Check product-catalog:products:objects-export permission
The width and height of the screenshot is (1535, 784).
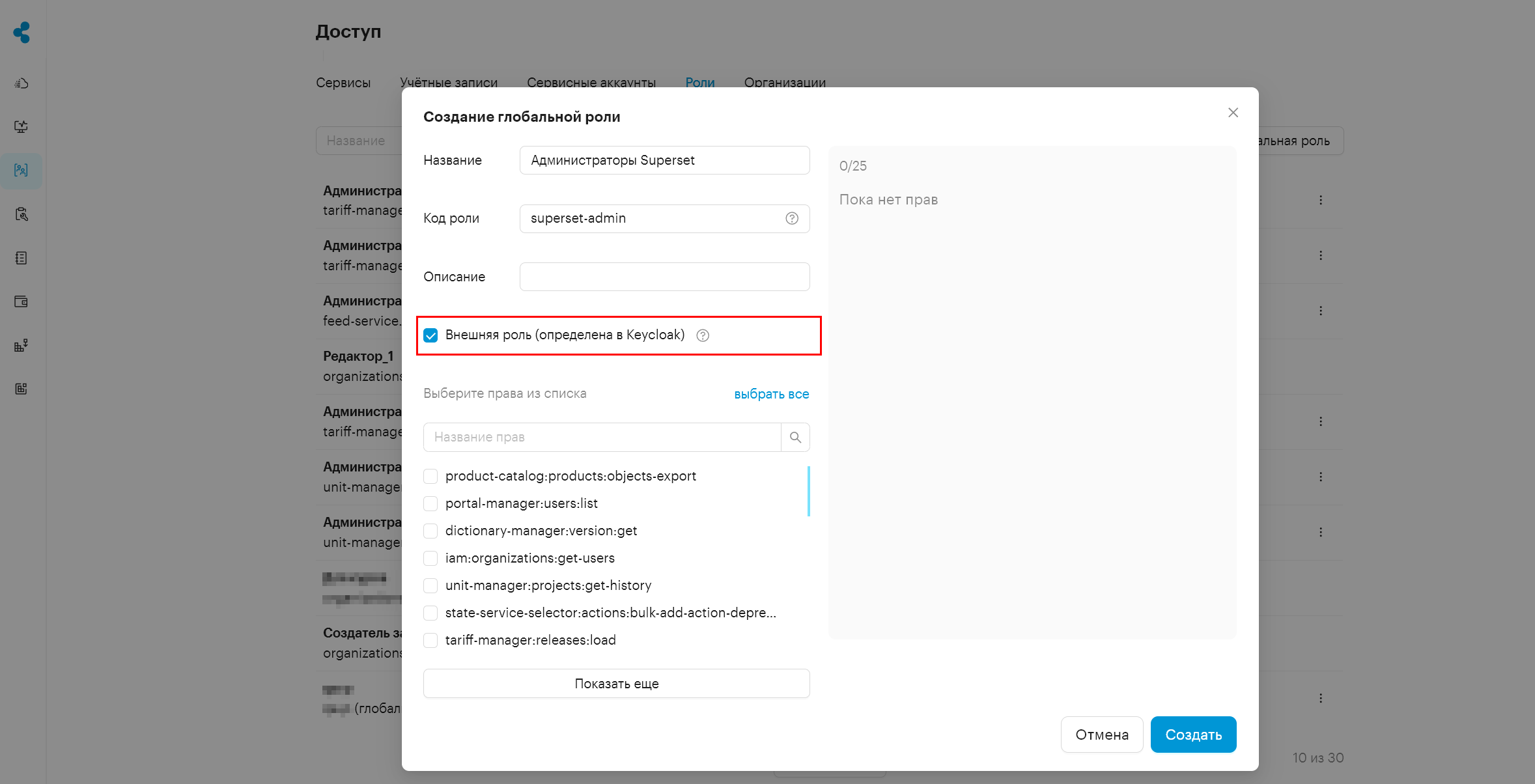tap(430, 477)
